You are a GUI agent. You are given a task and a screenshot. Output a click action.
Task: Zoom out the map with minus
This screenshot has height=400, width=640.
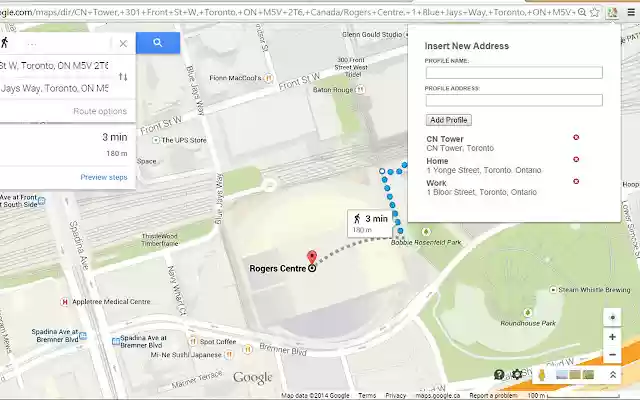point(612,355)
